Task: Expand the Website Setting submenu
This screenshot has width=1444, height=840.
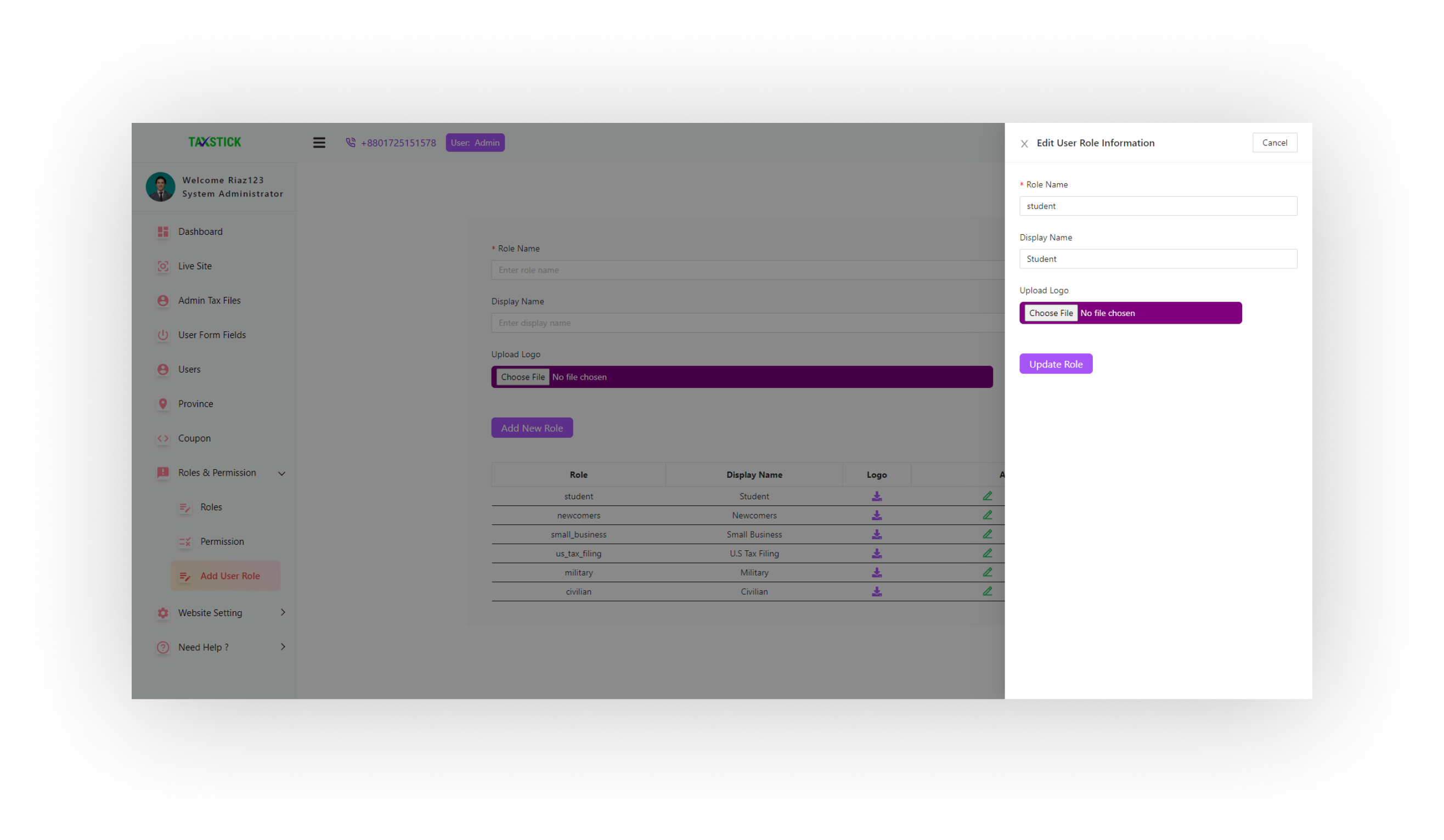Action: click(283, 612)
